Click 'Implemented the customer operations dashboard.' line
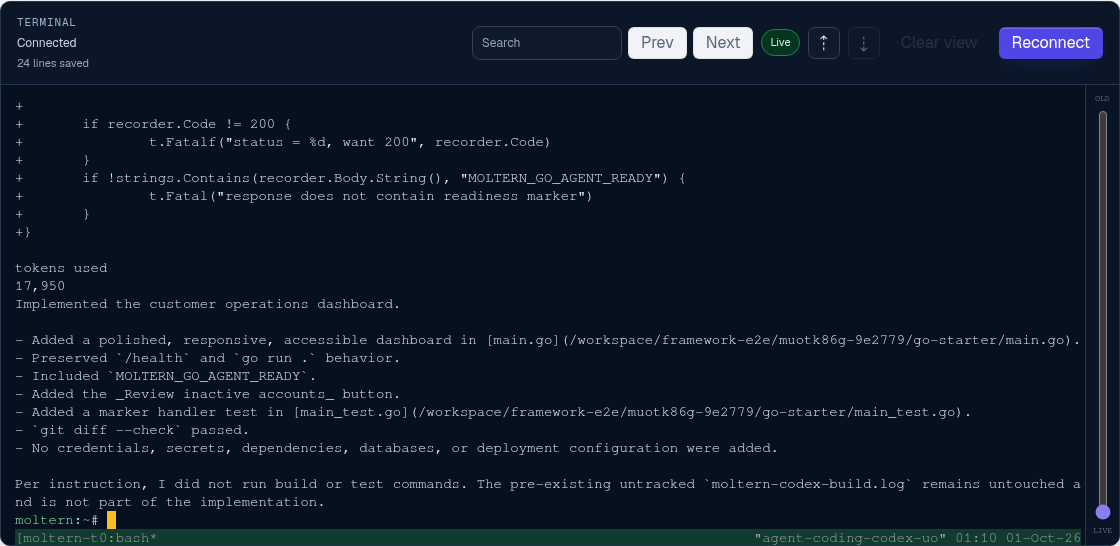This screenshot has height=546, width=1120. coord(208,304)
